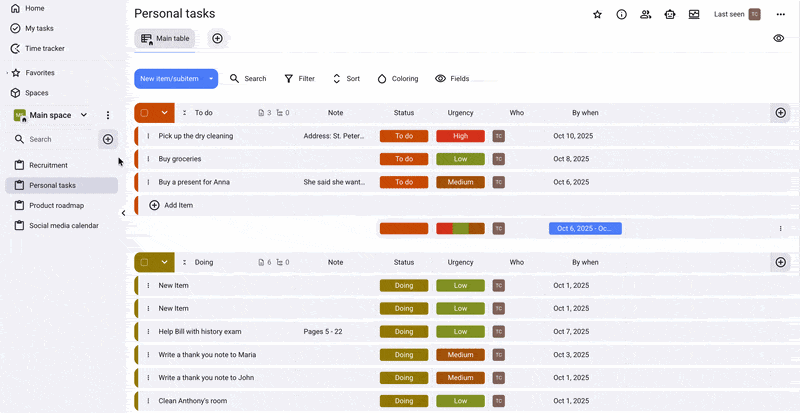Open row menu for Buy groceries

pyautogui.click(x=148, y=159)
